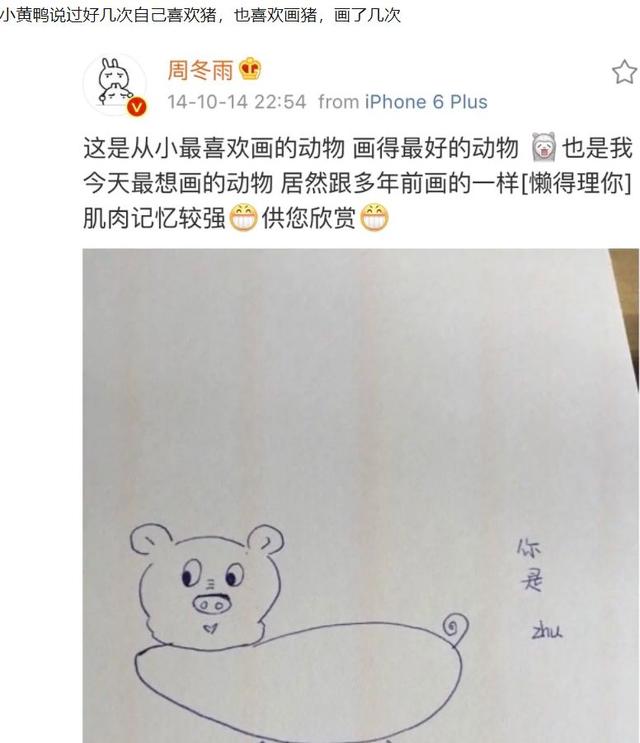
Task: Click the pig's head in the drawing
Action: 207,585
